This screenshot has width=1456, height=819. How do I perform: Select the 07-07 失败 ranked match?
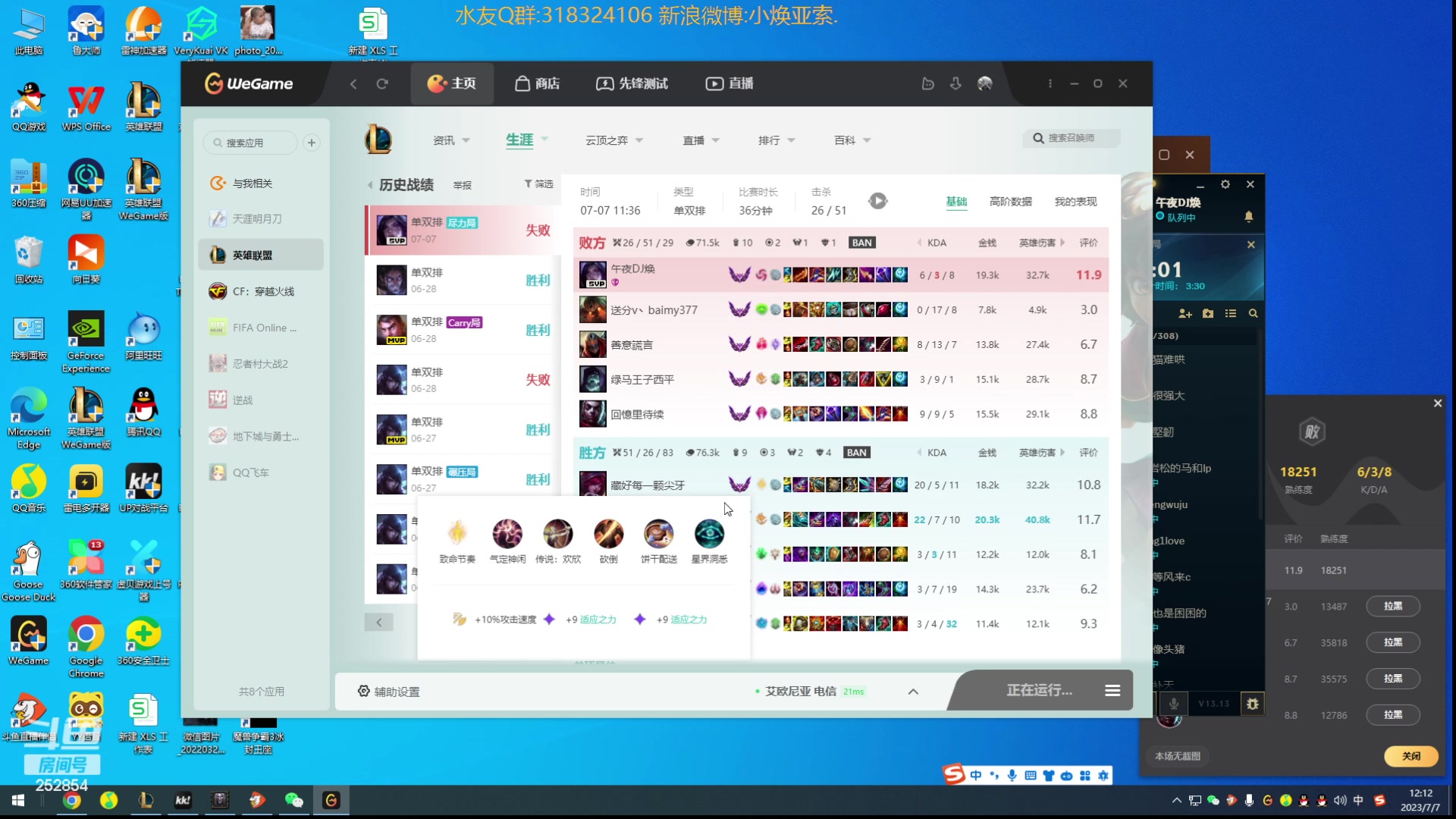coord(463,230)
